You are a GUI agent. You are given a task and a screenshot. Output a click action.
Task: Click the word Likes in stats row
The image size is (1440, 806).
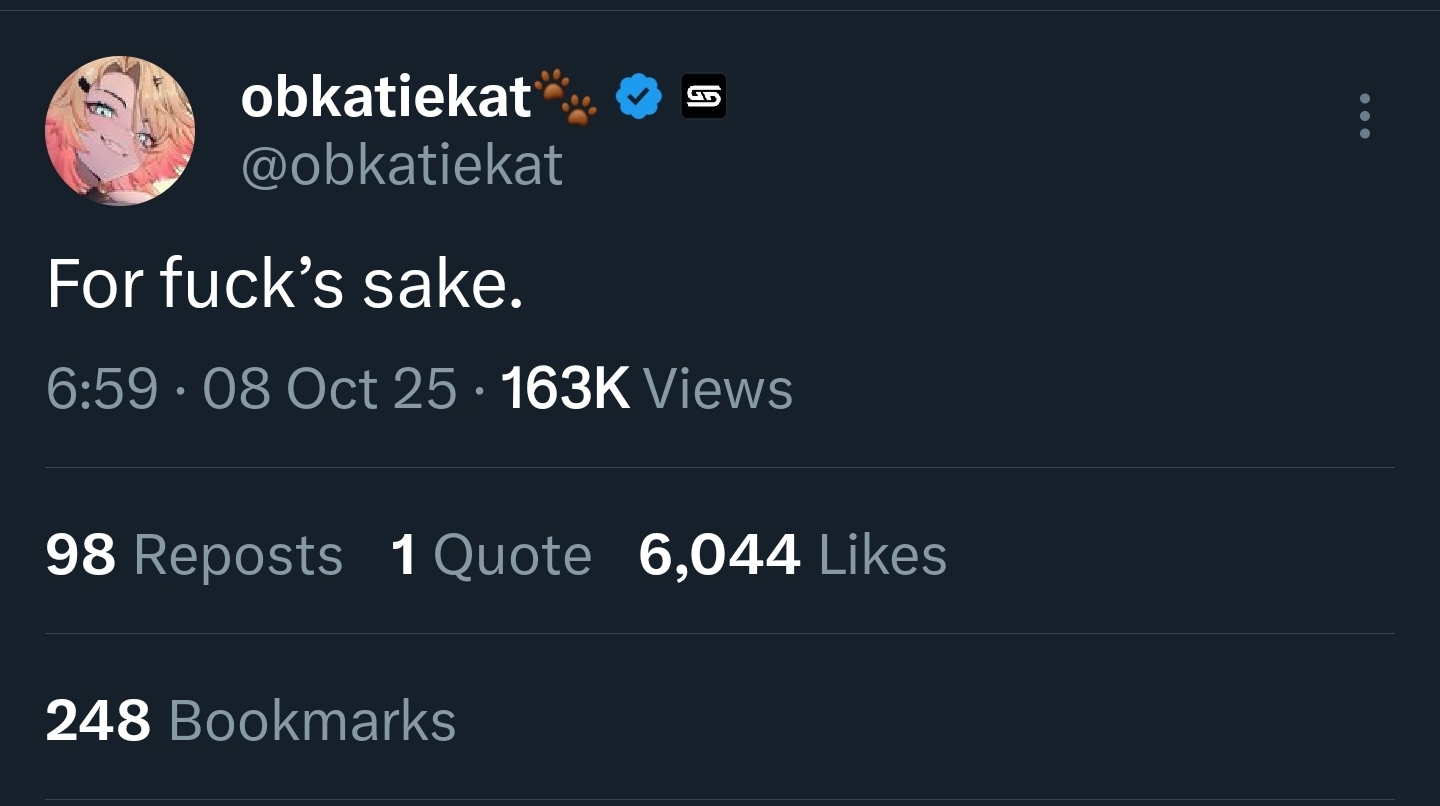coord(882,555)
